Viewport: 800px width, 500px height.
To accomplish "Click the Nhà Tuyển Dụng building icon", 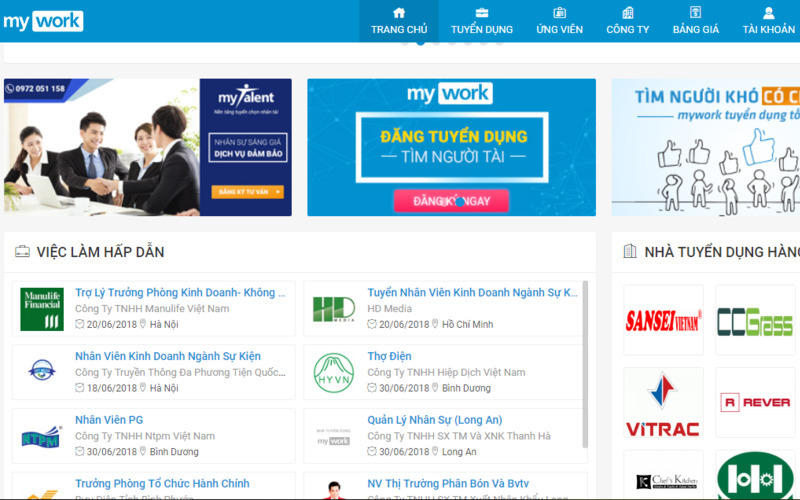I will [630, 251].
